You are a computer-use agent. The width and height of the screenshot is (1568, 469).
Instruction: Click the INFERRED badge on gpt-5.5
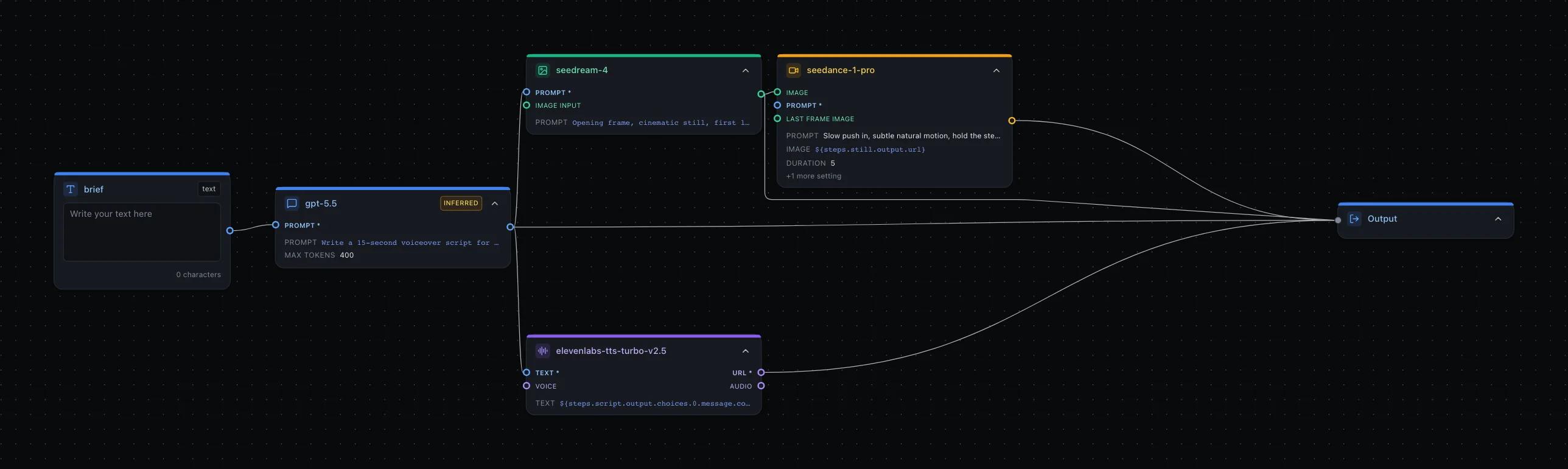point(461,203)
